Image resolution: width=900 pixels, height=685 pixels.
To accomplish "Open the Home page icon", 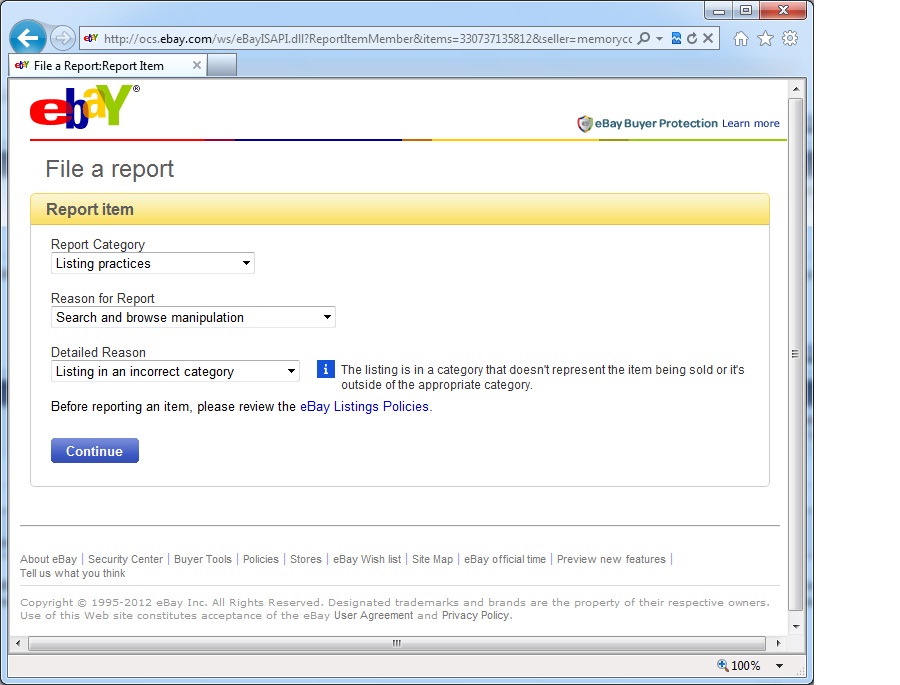I will tap(741, 38).
